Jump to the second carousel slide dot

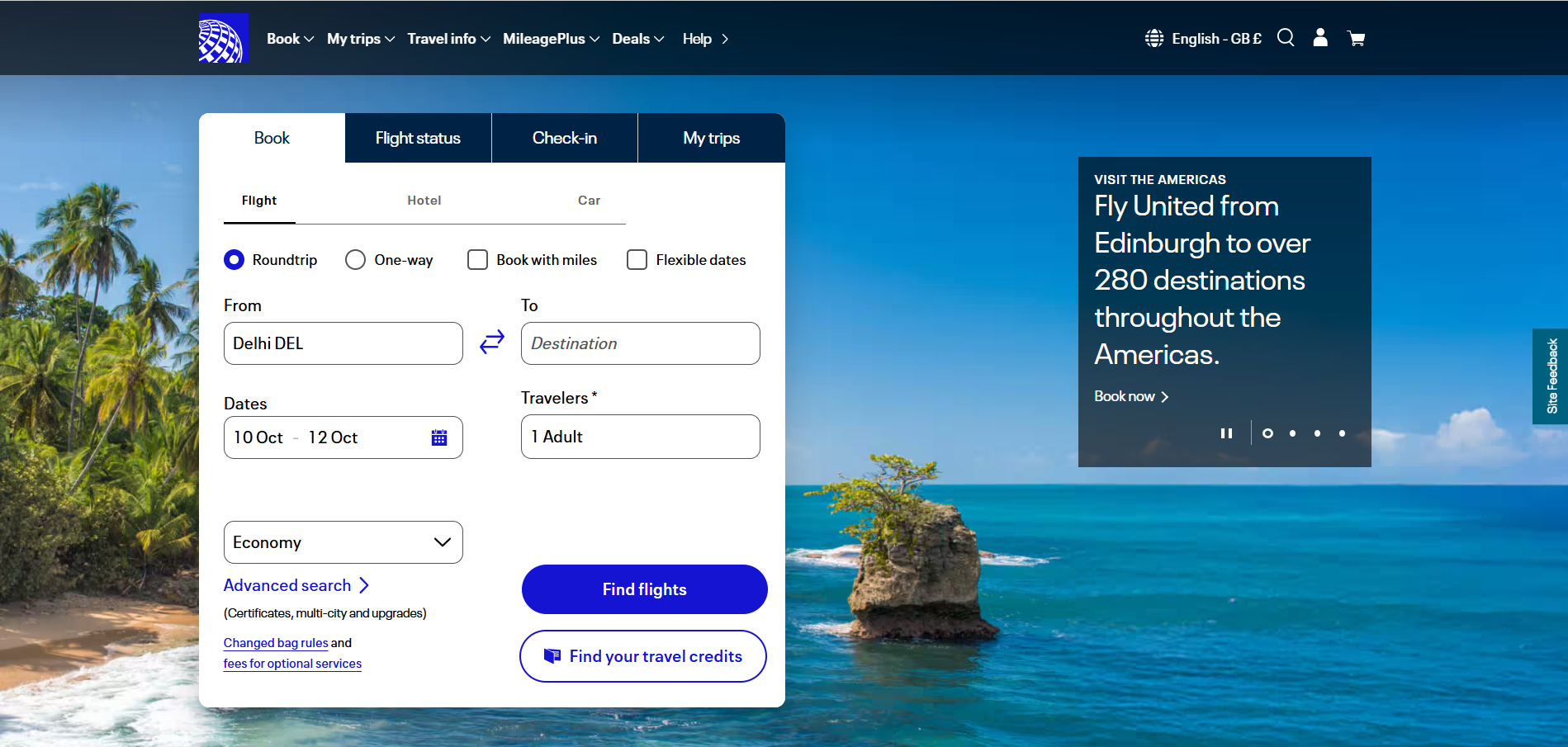[x=1292, y=433]
